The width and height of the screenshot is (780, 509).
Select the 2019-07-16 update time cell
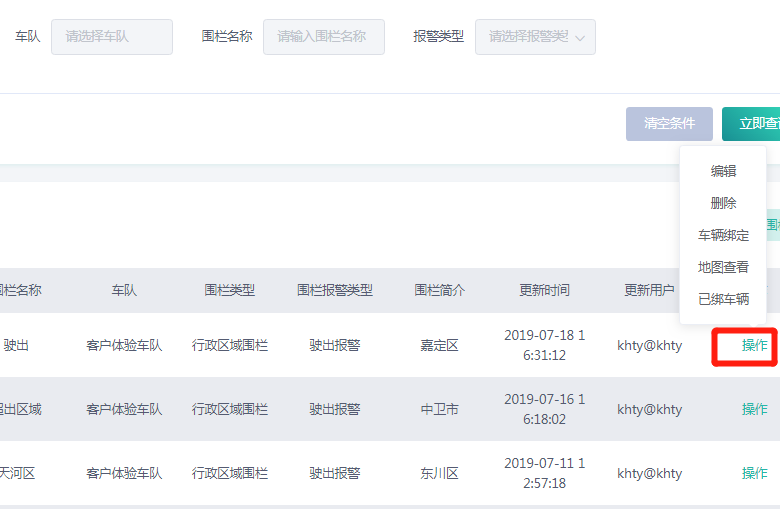(544, 409)
